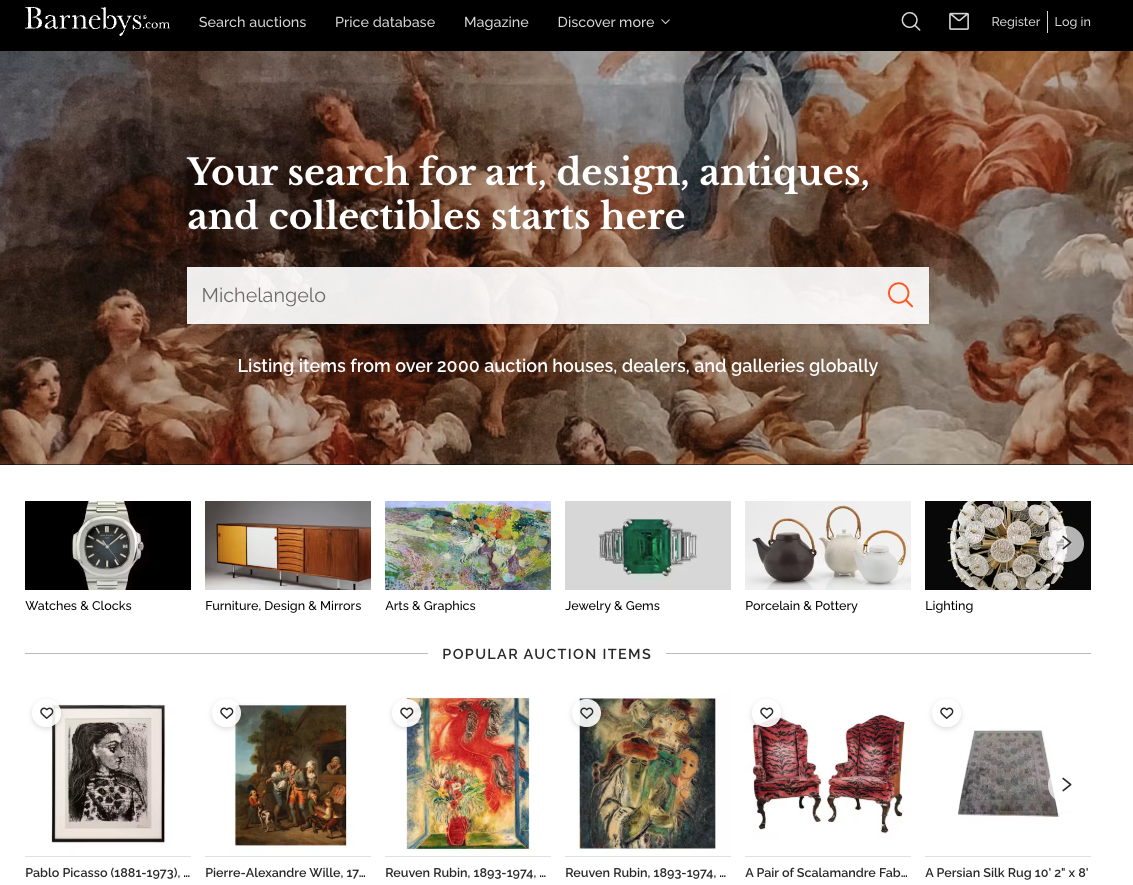Open the Magazine menu item
This screenshot has height=885, width=1133.
point(496,22)
